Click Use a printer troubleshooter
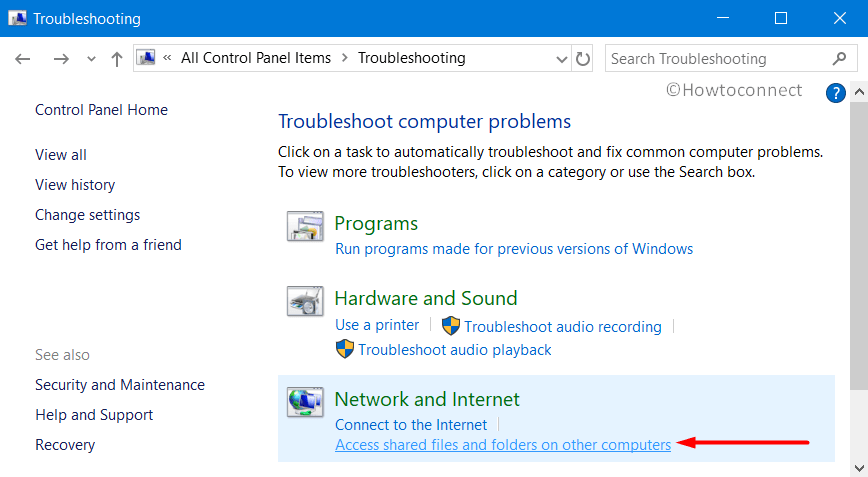The image size is (868, 477). click(x=378, y=325)
